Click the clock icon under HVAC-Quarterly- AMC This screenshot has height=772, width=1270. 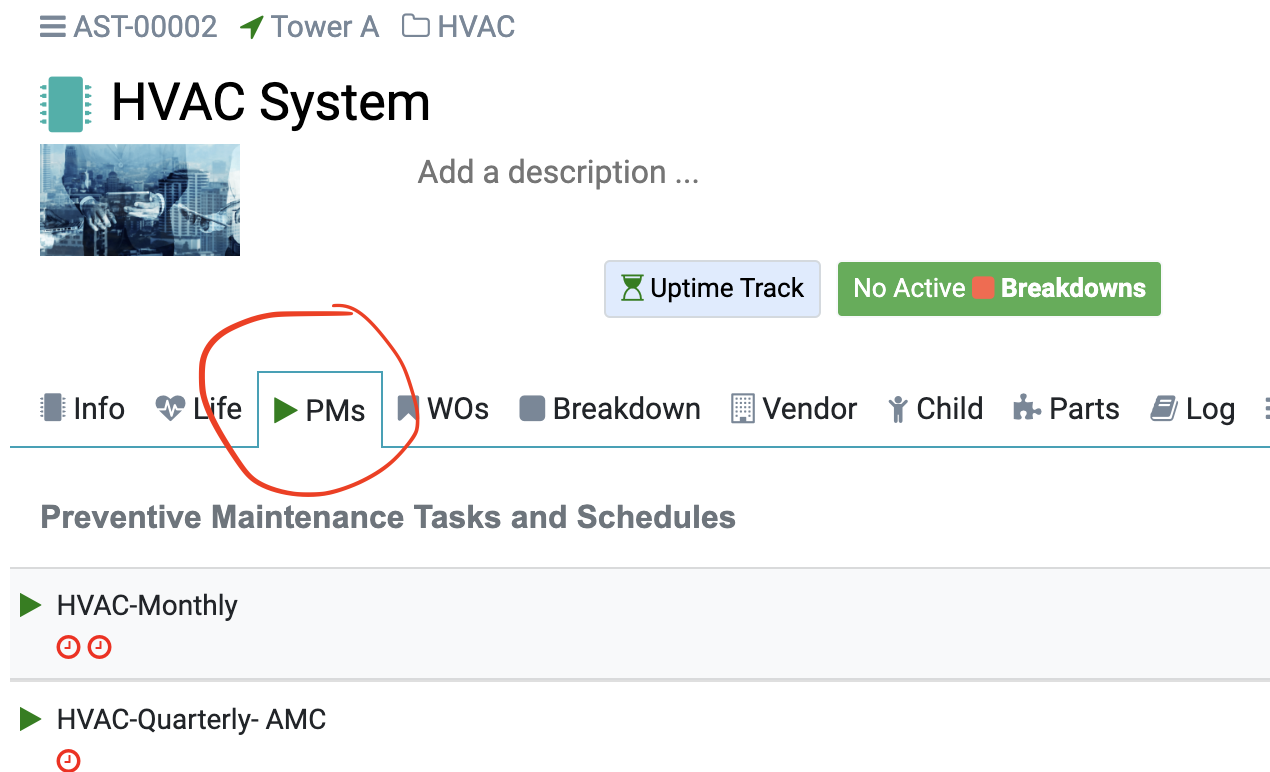click(68, 760)
